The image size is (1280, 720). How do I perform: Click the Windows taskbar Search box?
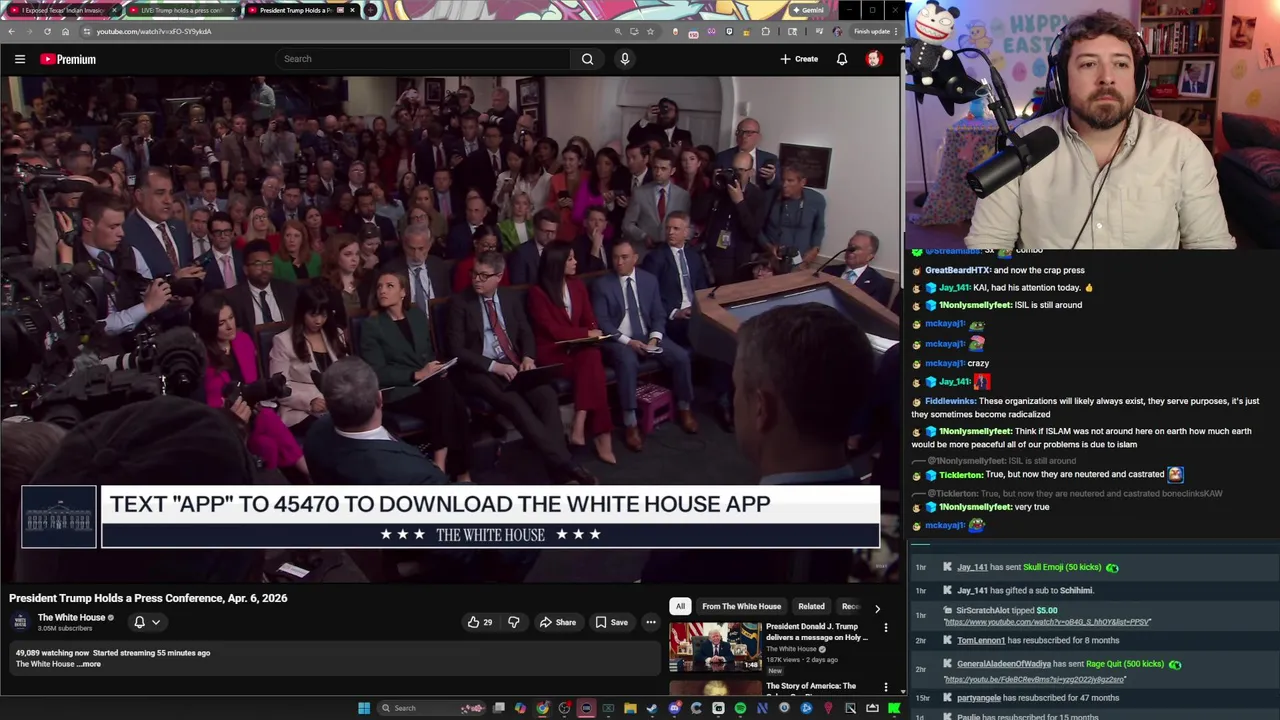(431, 708)
